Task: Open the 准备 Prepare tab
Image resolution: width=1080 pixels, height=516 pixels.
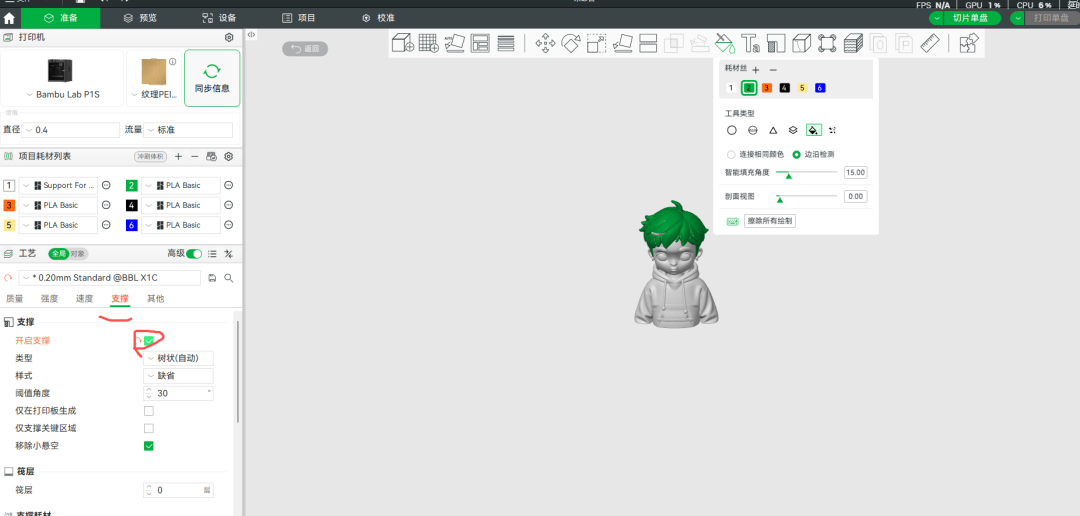Action: [60, 18]
